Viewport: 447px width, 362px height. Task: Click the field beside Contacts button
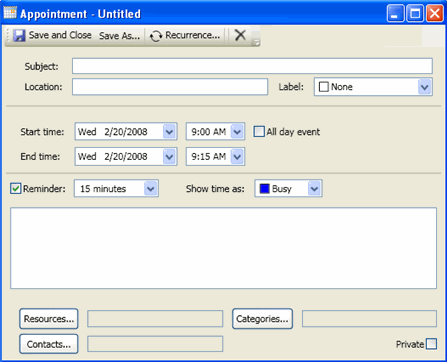[x=155, y=344]
